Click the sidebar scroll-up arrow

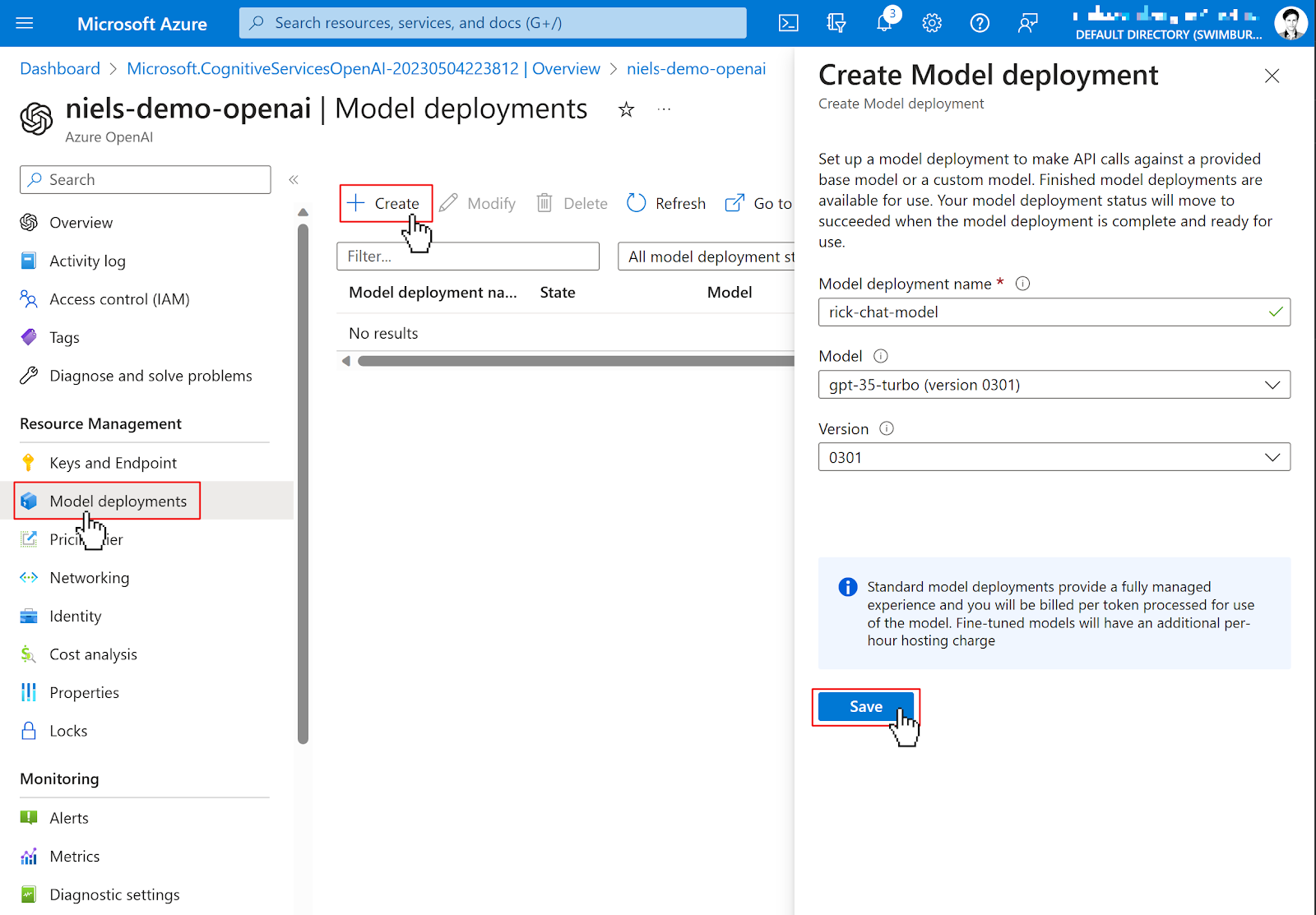[303, 212]
